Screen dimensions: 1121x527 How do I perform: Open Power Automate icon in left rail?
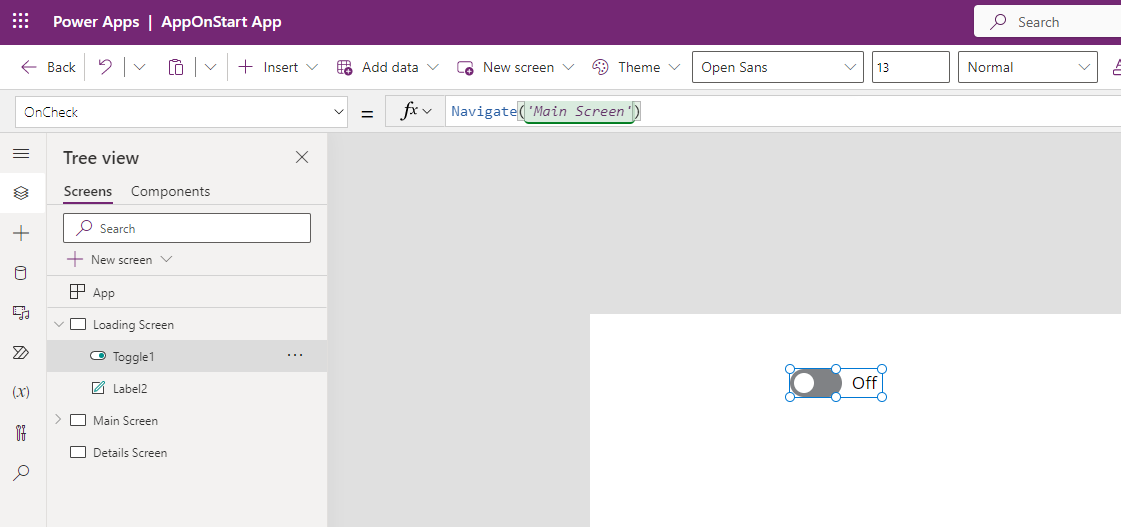21,353
